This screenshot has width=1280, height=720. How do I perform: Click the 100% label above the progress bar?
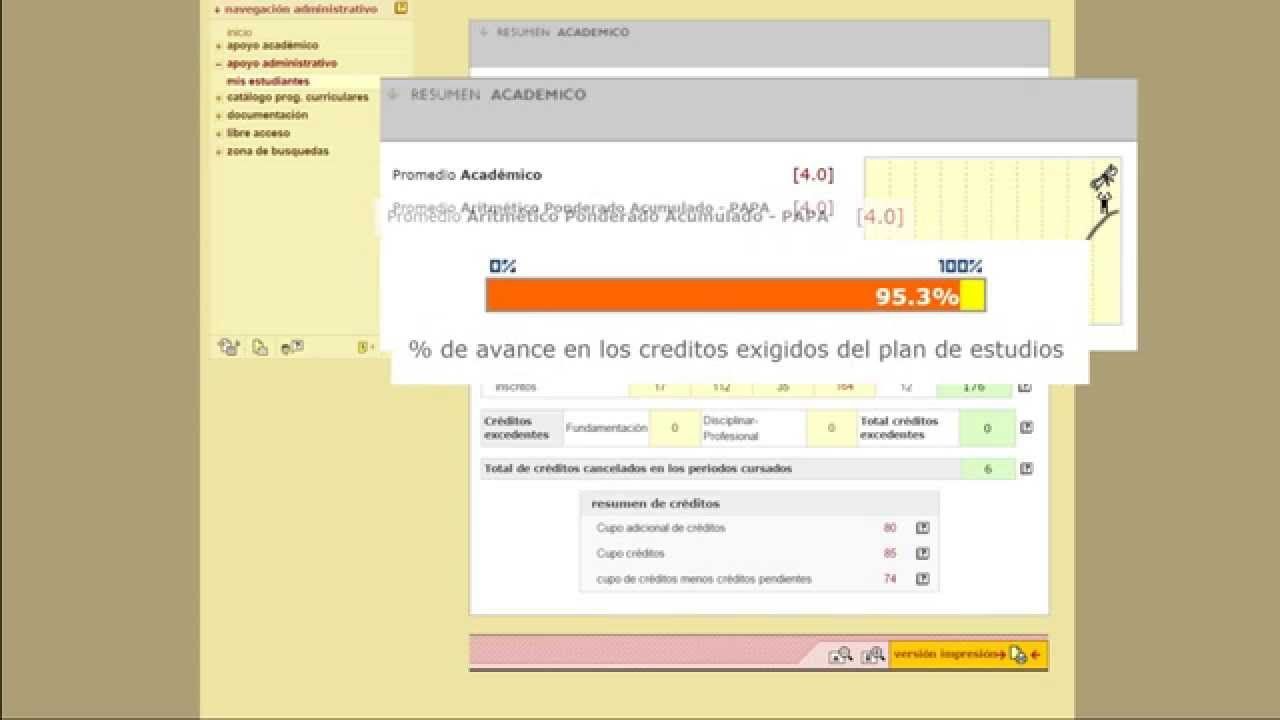[960, 266]
